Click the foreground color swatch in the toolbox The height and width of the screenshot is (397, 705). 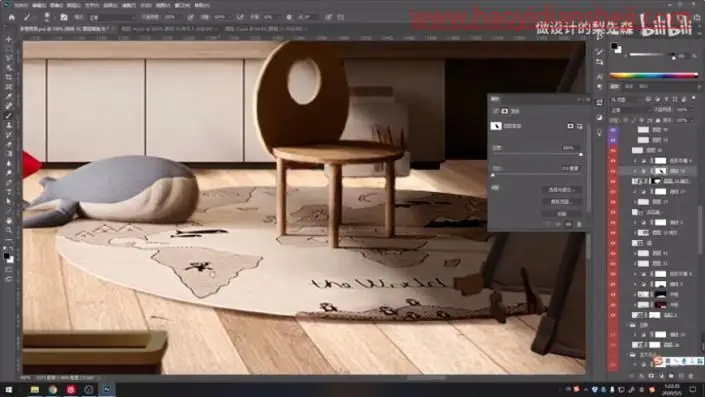tap(6, 256)
